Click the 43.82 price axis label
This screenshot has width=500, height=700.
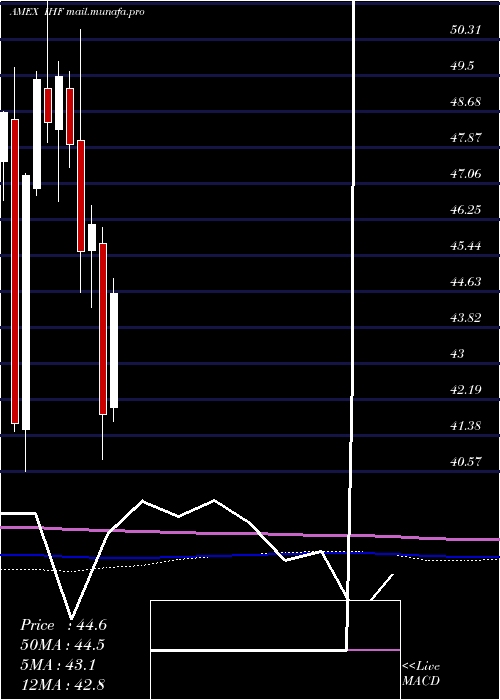point(466,318)
